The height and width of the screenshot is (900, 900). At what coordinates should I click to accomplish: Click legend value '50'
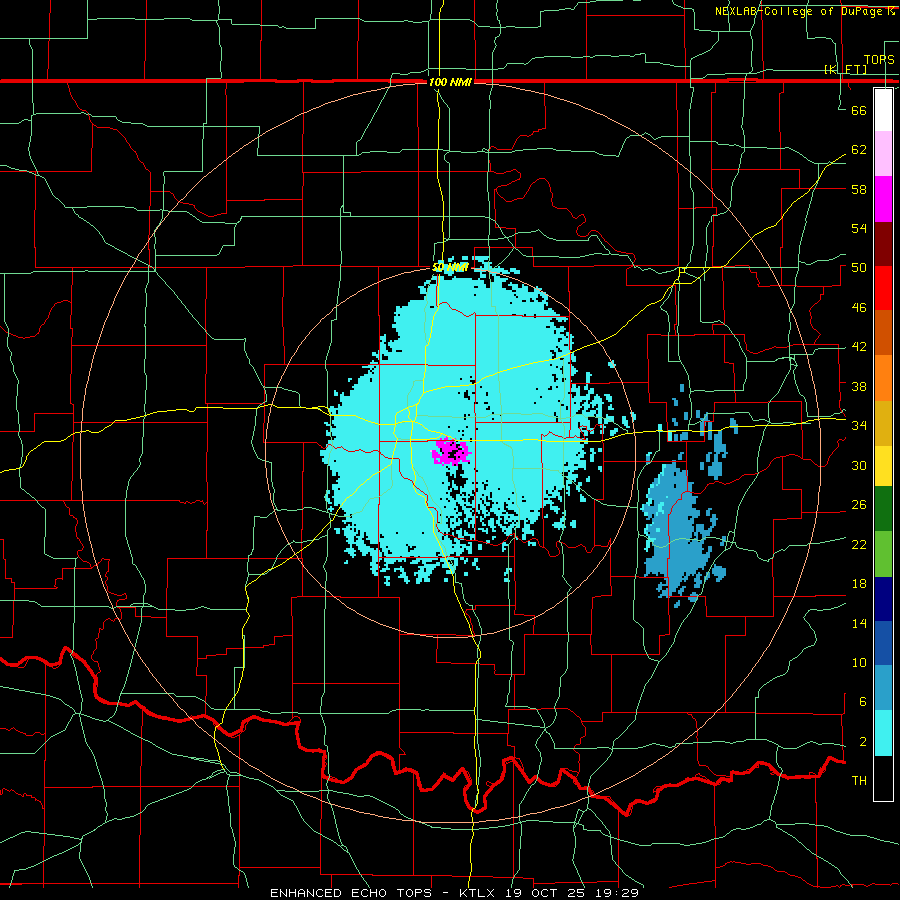(x=859, y=267)
